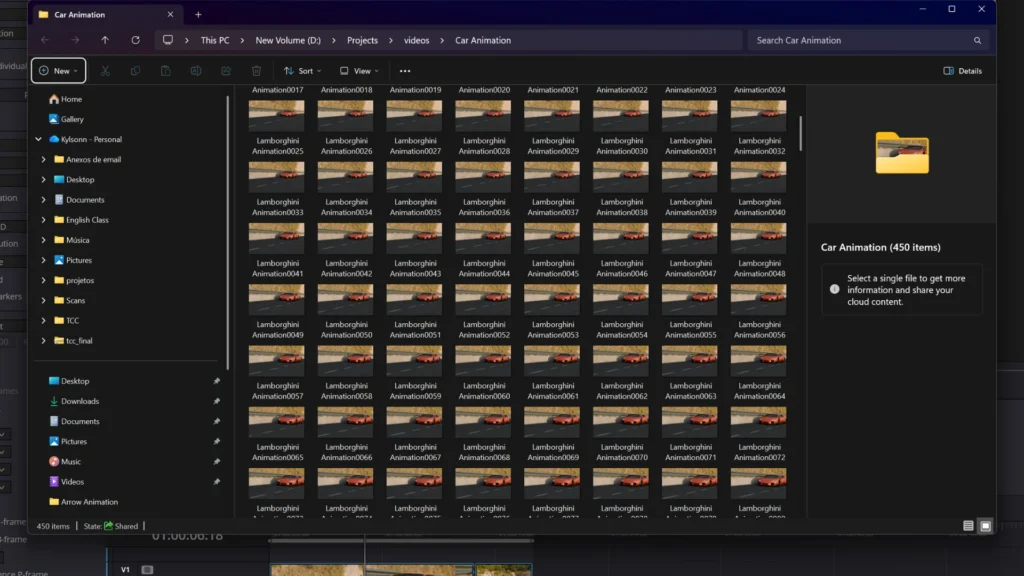Expand the Anexos de email folder
The image size is (1024, 576).
point(44,159)
